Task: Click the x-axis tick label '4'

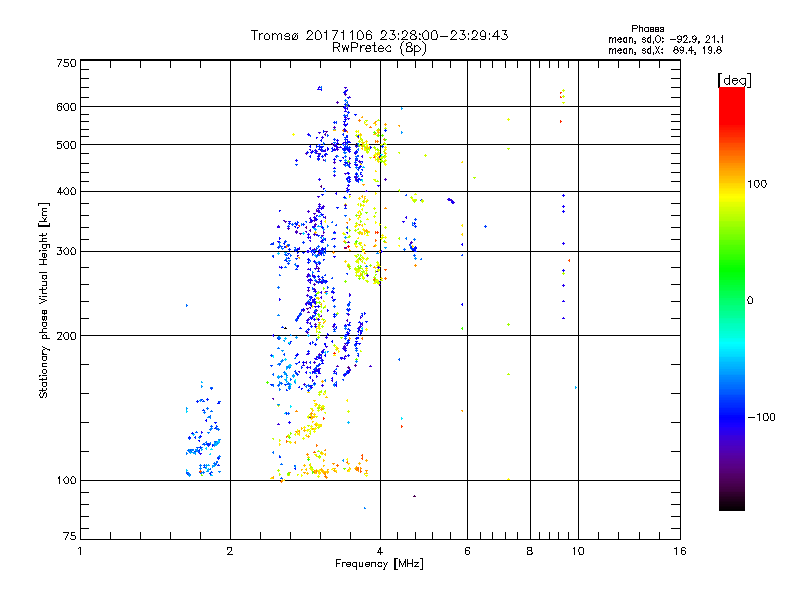Action: click(380, 551)
